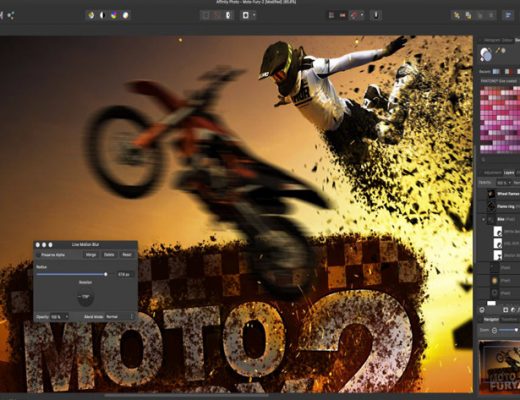Click the Auto Contrast half-circle icon
Viewport: 520px width, 400px height.
click(x=102, y=15)
